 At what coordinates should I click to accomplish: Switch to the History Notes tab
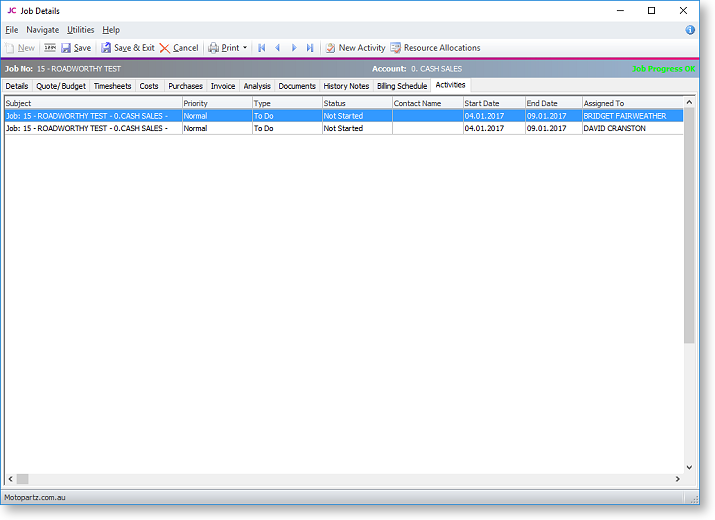click(x=346, y=86)
